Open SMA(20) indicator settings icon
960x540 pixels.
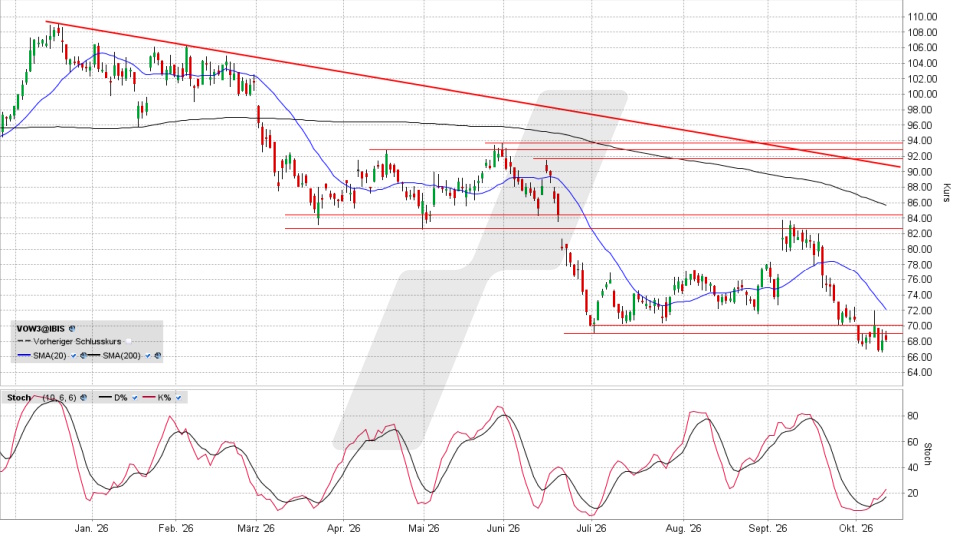[x=83, y=356]
